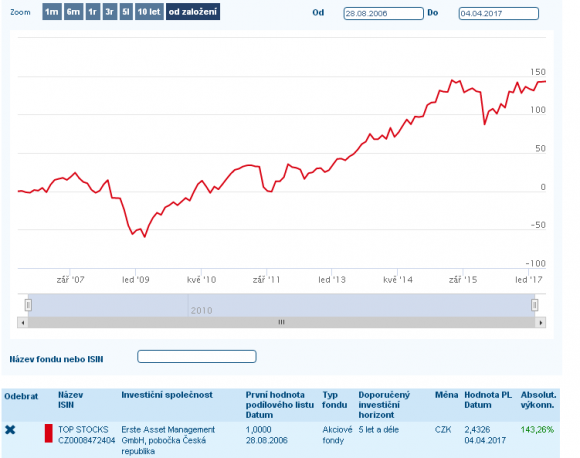Viewport: 580px width, 458px height.
Task: Click the "kvě '14" axis label
Action: point(398,280)
